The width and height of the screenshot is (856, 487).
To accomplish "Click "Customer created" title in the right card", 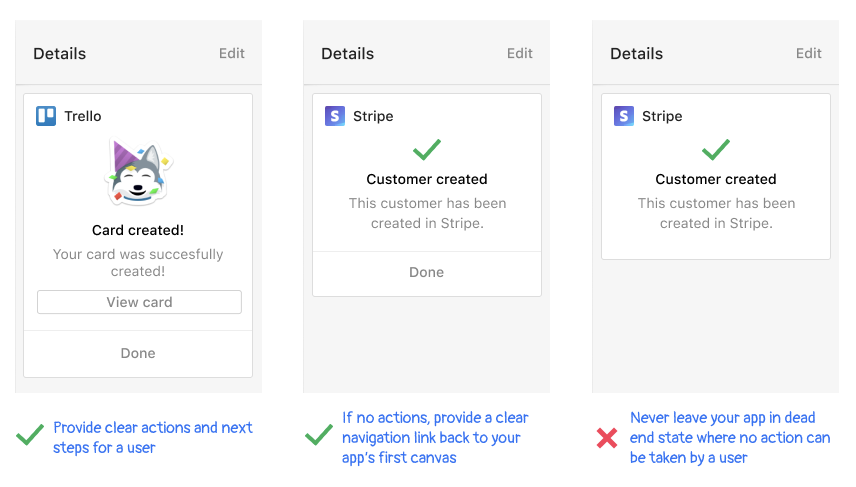I will click(716, 179).
